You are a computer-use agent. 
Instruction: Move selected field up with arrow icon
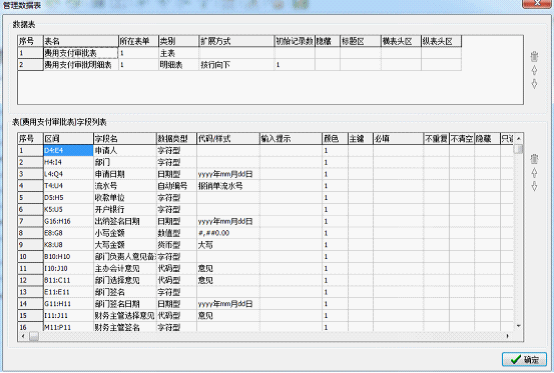[x=534, y=172]
